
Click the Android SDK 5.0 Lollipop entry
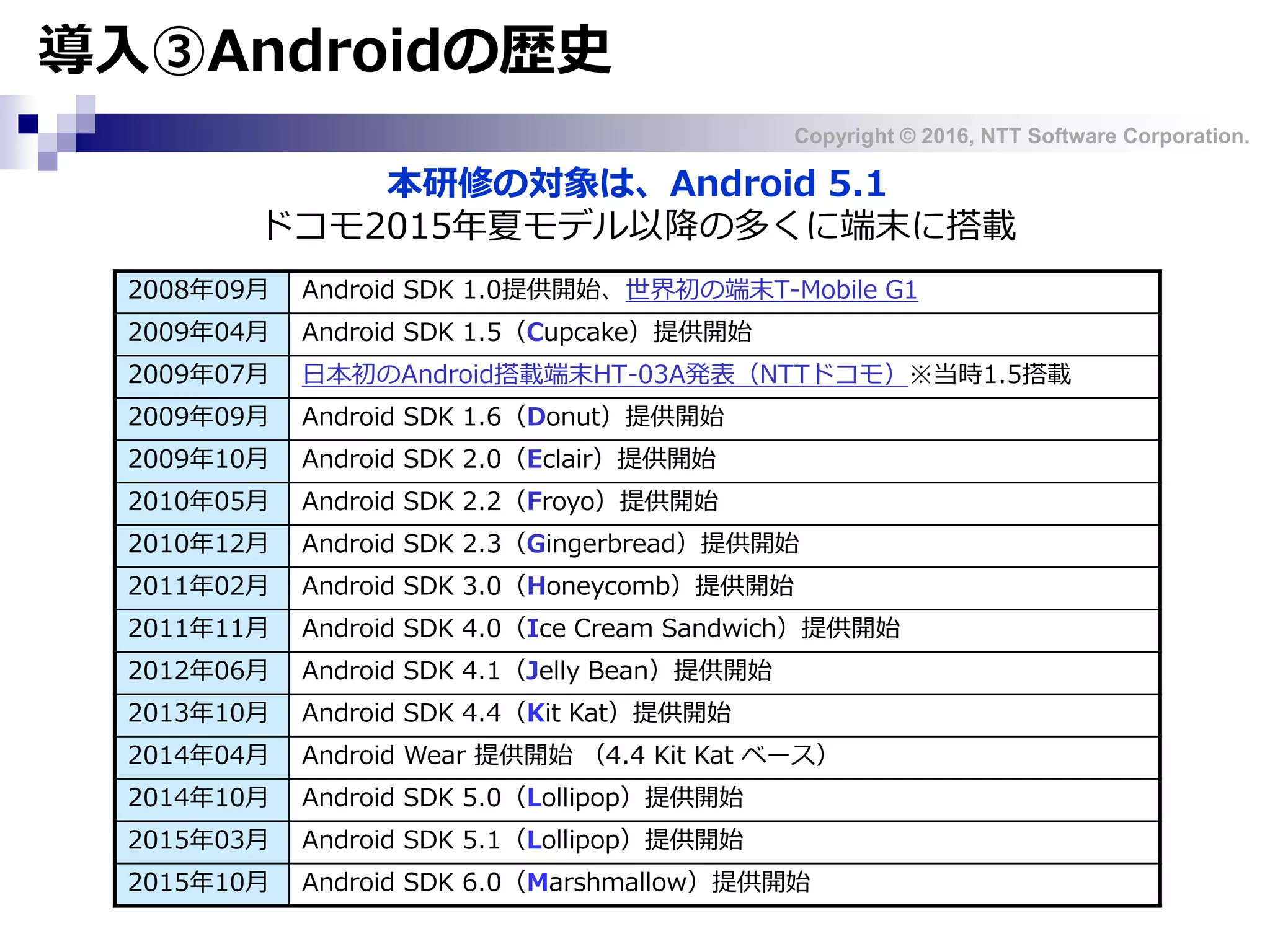523,798
